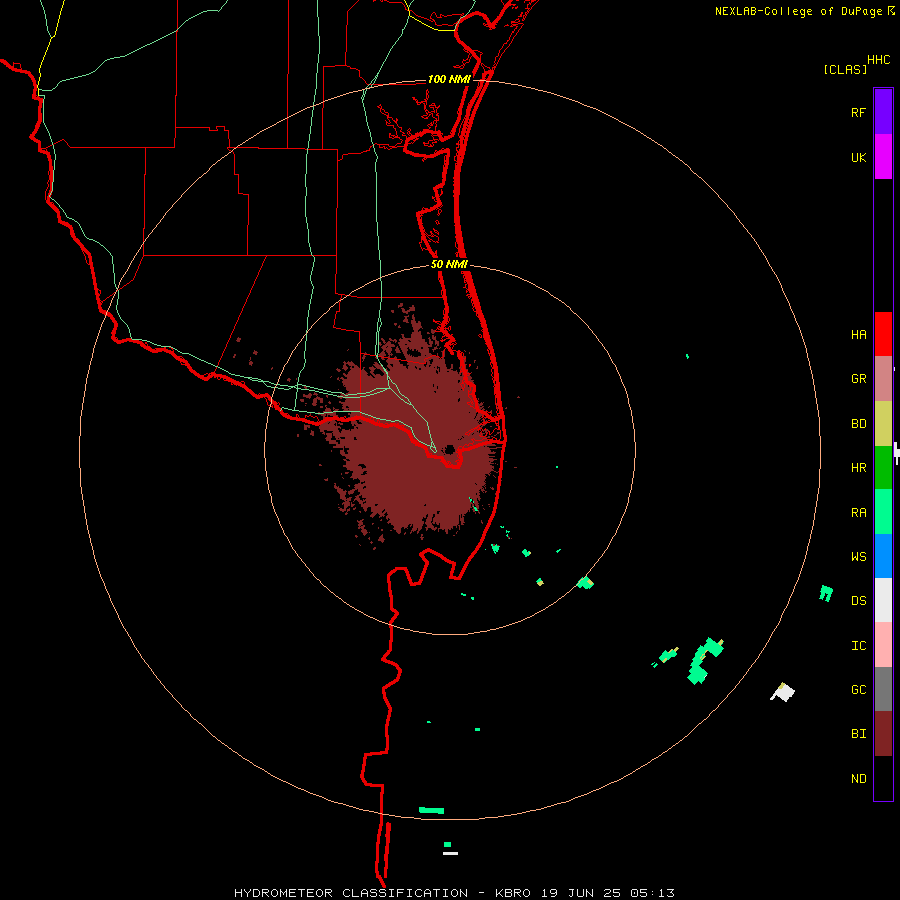The width and height of the screenshot is (900, 900).
Task: Click the RF legend label
Action: pyautogui.click(x=858, y=112)
